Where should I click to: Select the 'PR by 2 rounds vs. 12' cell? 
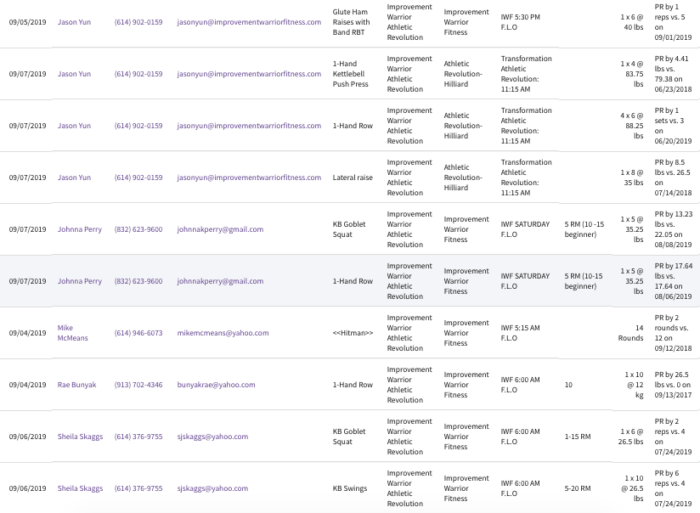pyautogui.click(x=673, y=333)
